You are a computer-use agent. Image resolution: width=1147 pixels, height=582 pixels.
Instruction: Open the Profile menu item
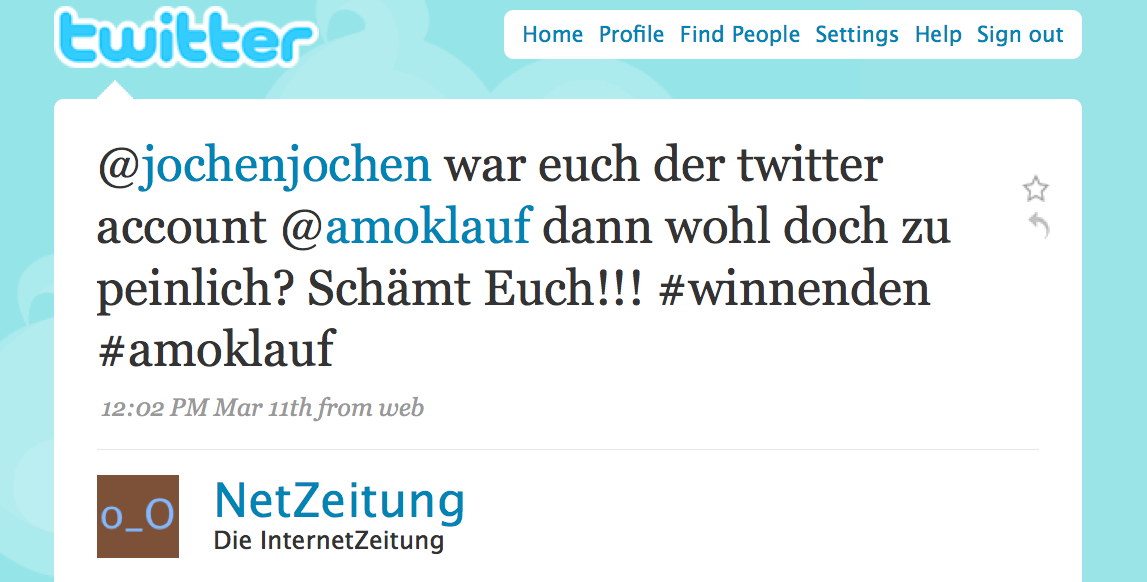coord(631,34)
